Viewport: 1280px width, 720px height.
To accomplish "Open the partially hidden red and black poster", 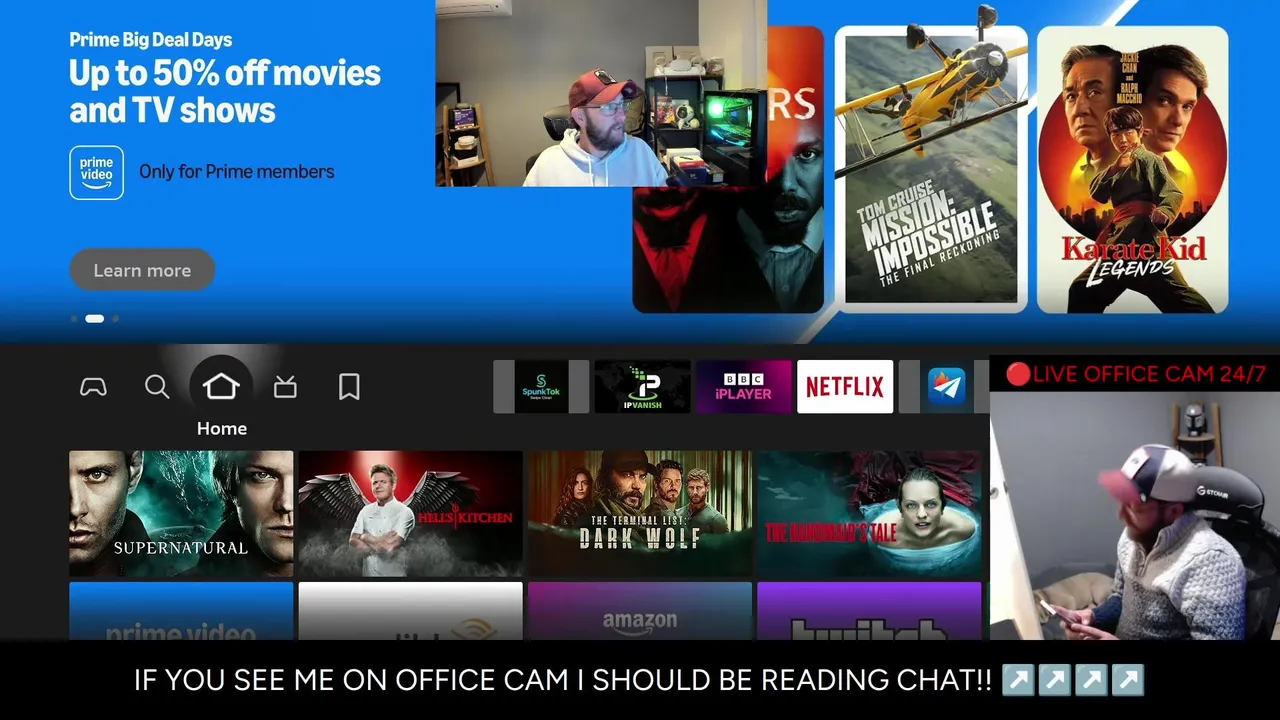I will click(728, 250).
